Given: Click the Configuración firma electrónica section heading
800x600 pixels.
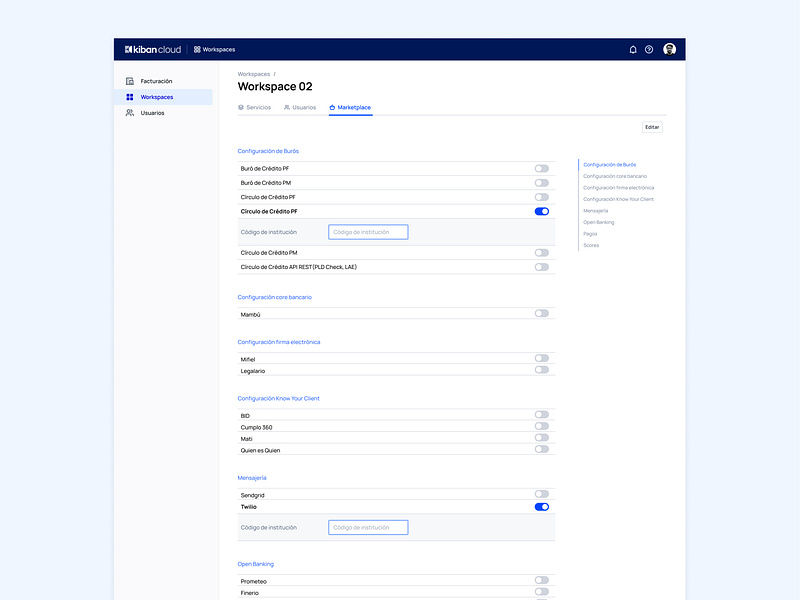Looking at the screenshot, I should (279, 342).
